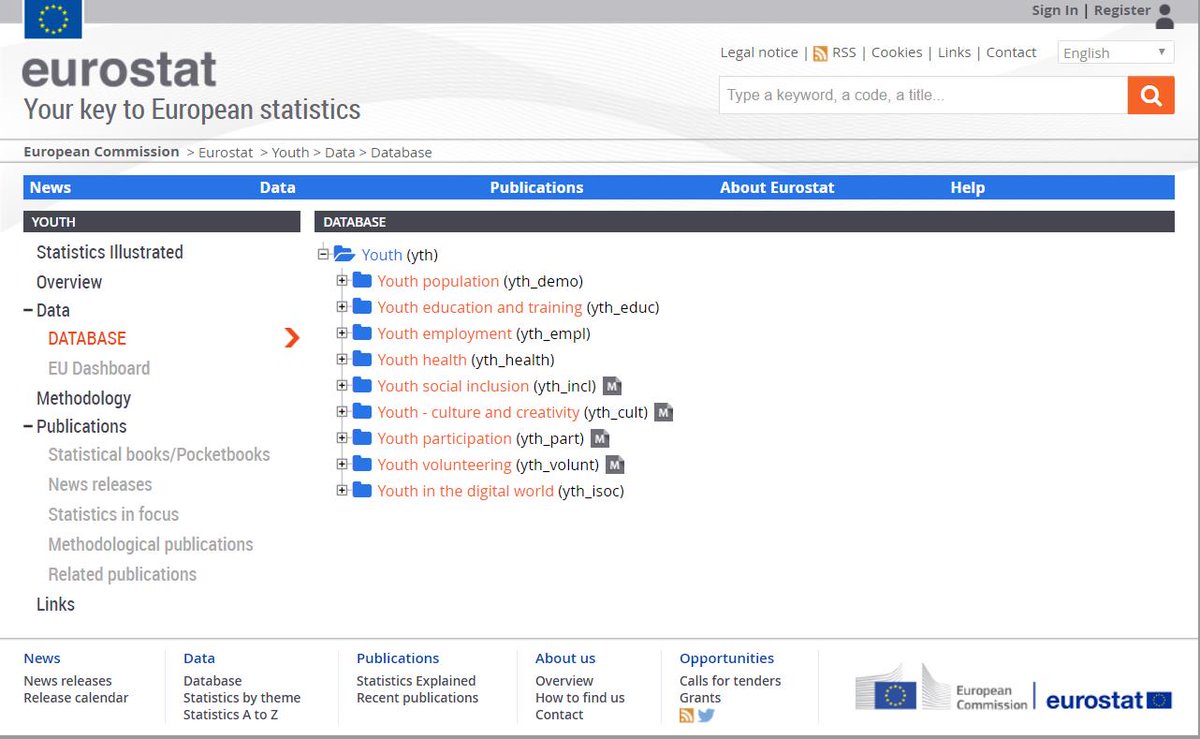Click folder icon for Youth in the digital world
Screen dimensions: 1200x739
click(362, 490)
